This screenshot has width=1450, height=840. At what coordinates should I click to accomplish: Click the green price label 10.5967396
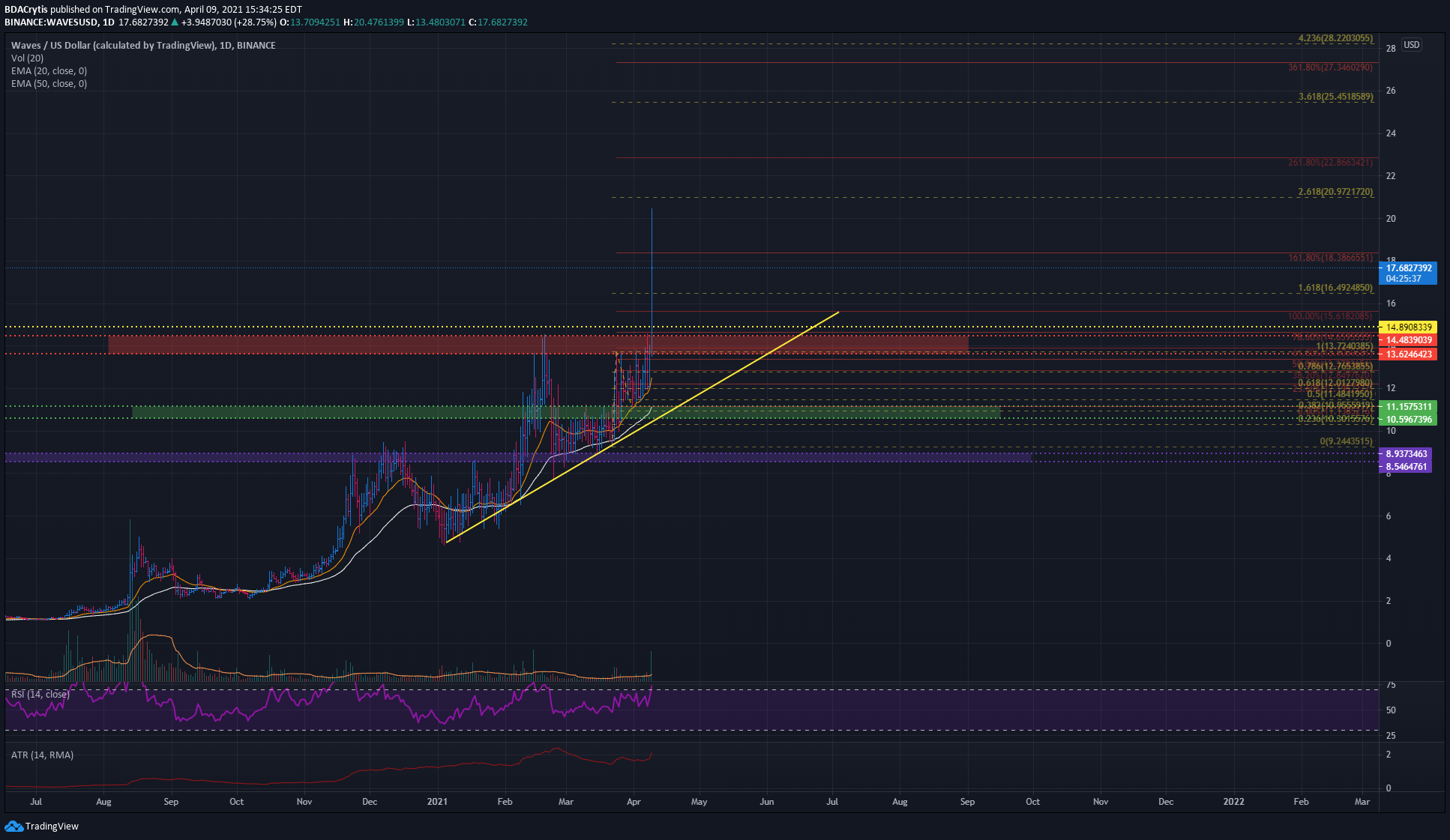pyautogui.click(x=1408, y=419)
